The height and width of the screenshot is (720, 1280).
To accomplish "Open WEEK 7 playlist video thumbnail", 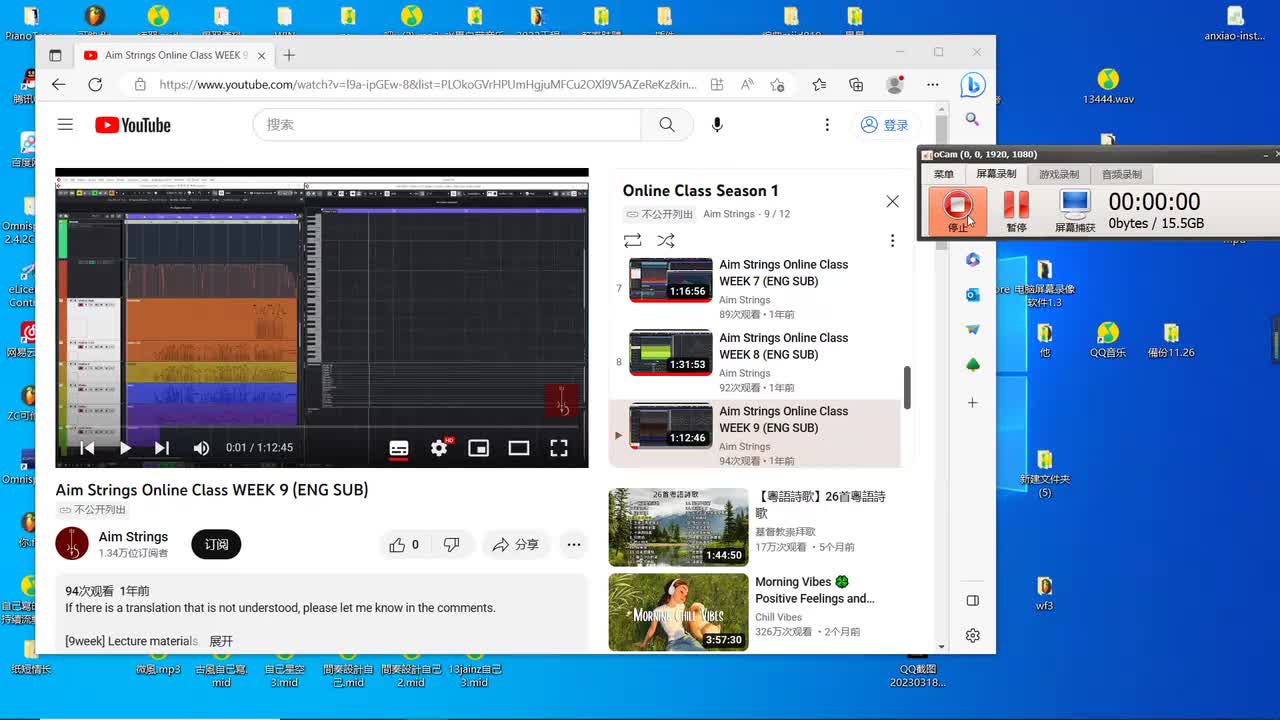I will click(671, 279).
